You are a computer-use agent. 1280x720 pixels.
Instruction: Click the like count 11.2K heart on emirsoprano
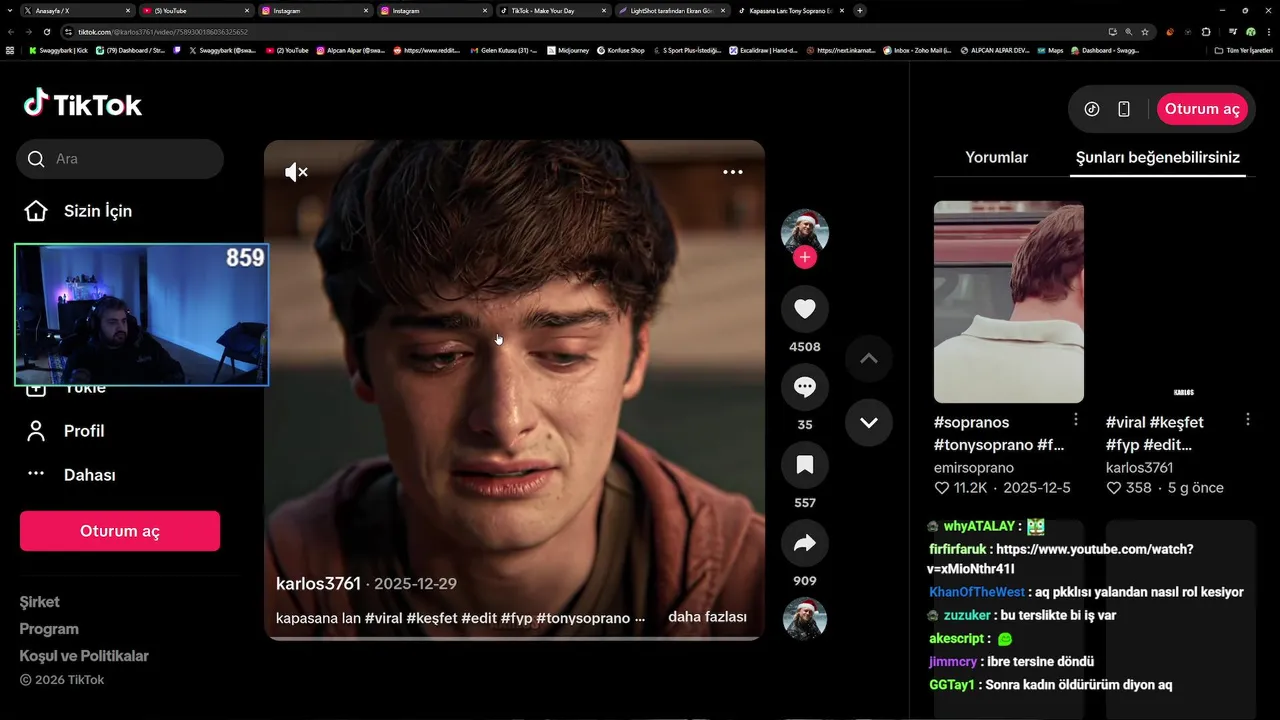(x=941, y=488)
